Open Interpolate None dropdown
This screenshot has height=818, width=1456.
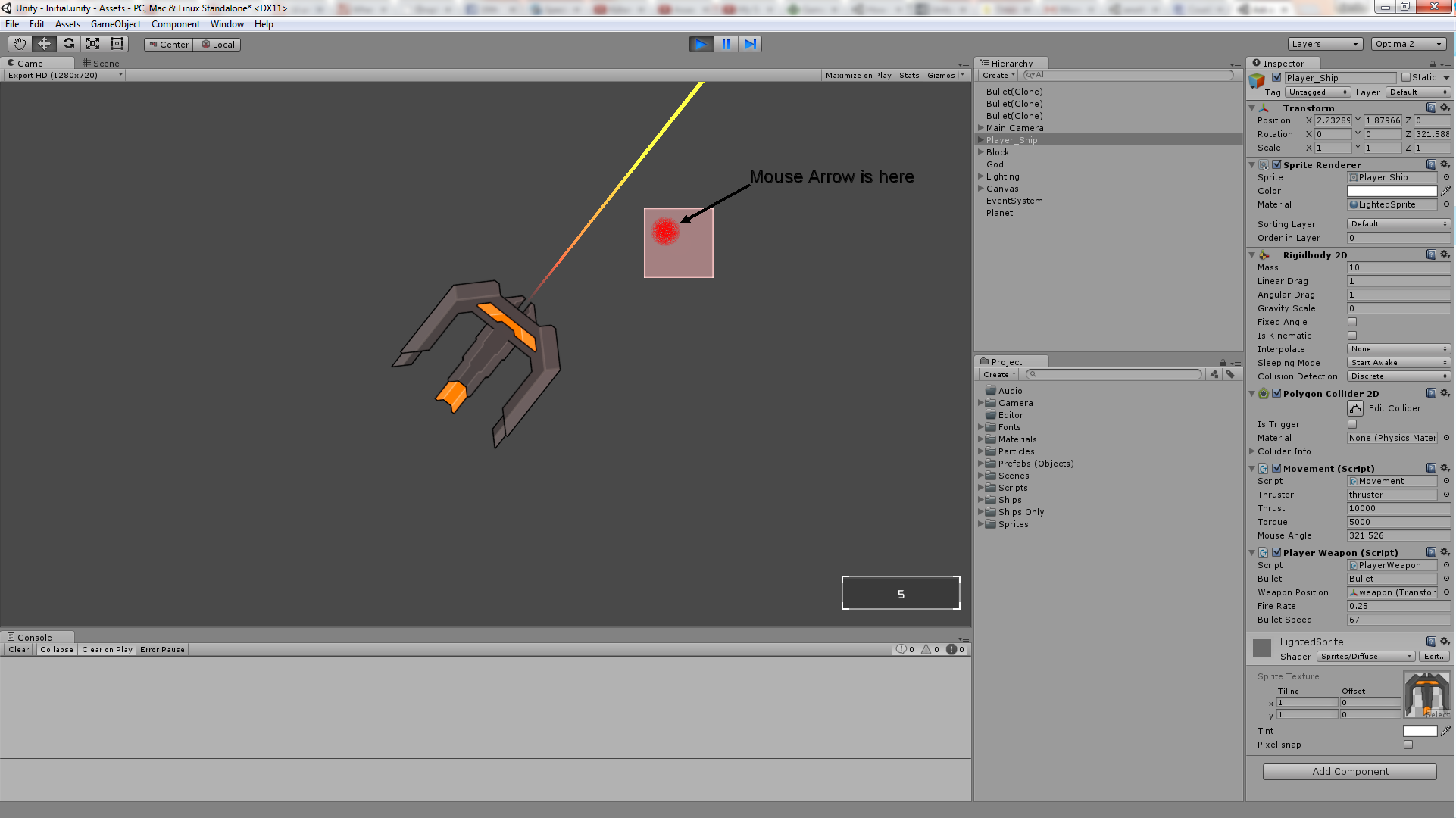tap(1398, 349)
